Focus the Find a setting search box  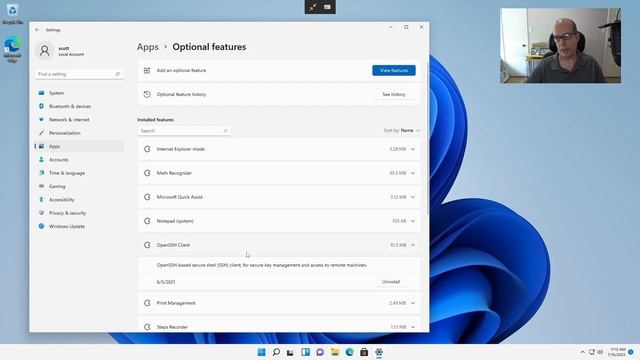coord(79,74)
